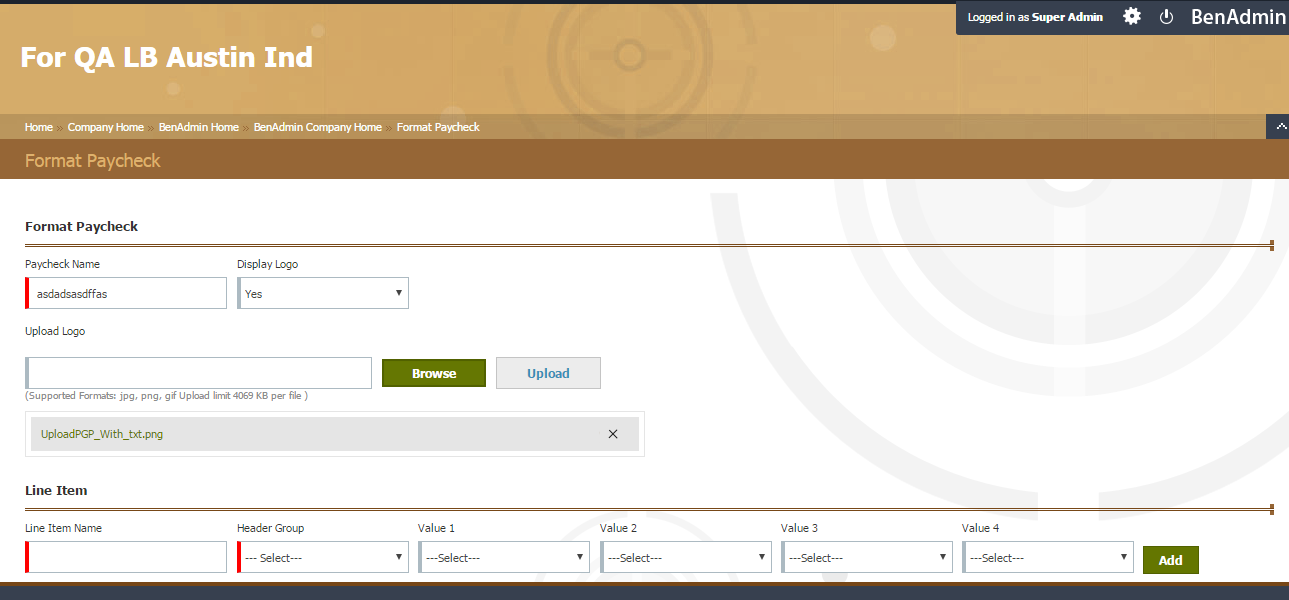Click the Line Item Name input field

pyautogui.click(x=128, y=557)
